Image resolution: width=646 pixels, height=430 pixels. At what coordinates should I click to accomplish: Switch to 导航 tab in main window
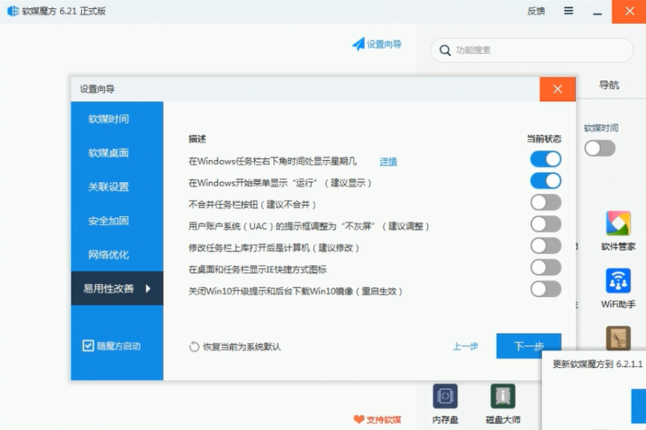point(609,85)
